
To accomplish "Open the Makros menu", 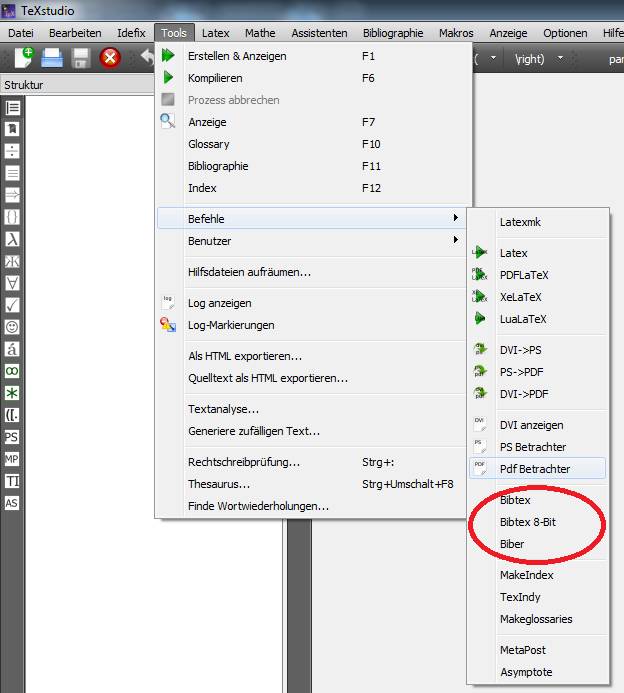I will click(456, 33).
